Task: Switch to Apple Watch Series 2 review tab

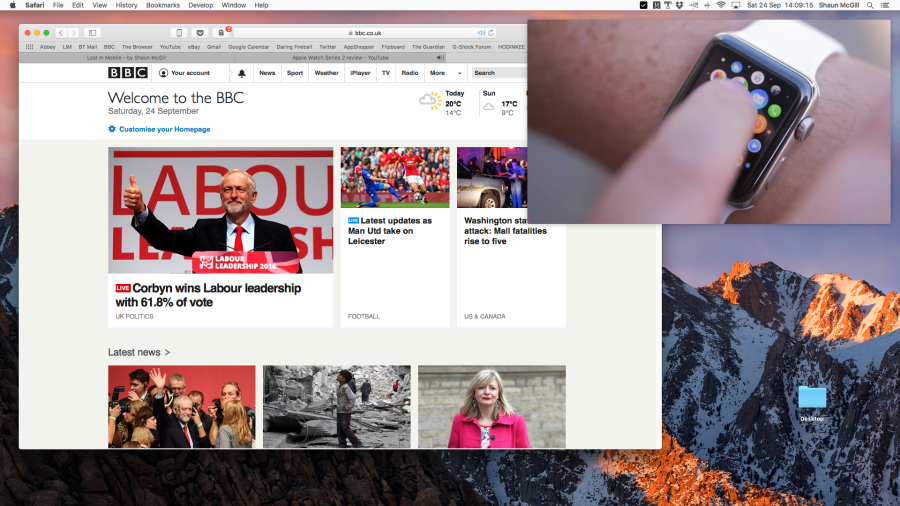Action: click(340, 57)
